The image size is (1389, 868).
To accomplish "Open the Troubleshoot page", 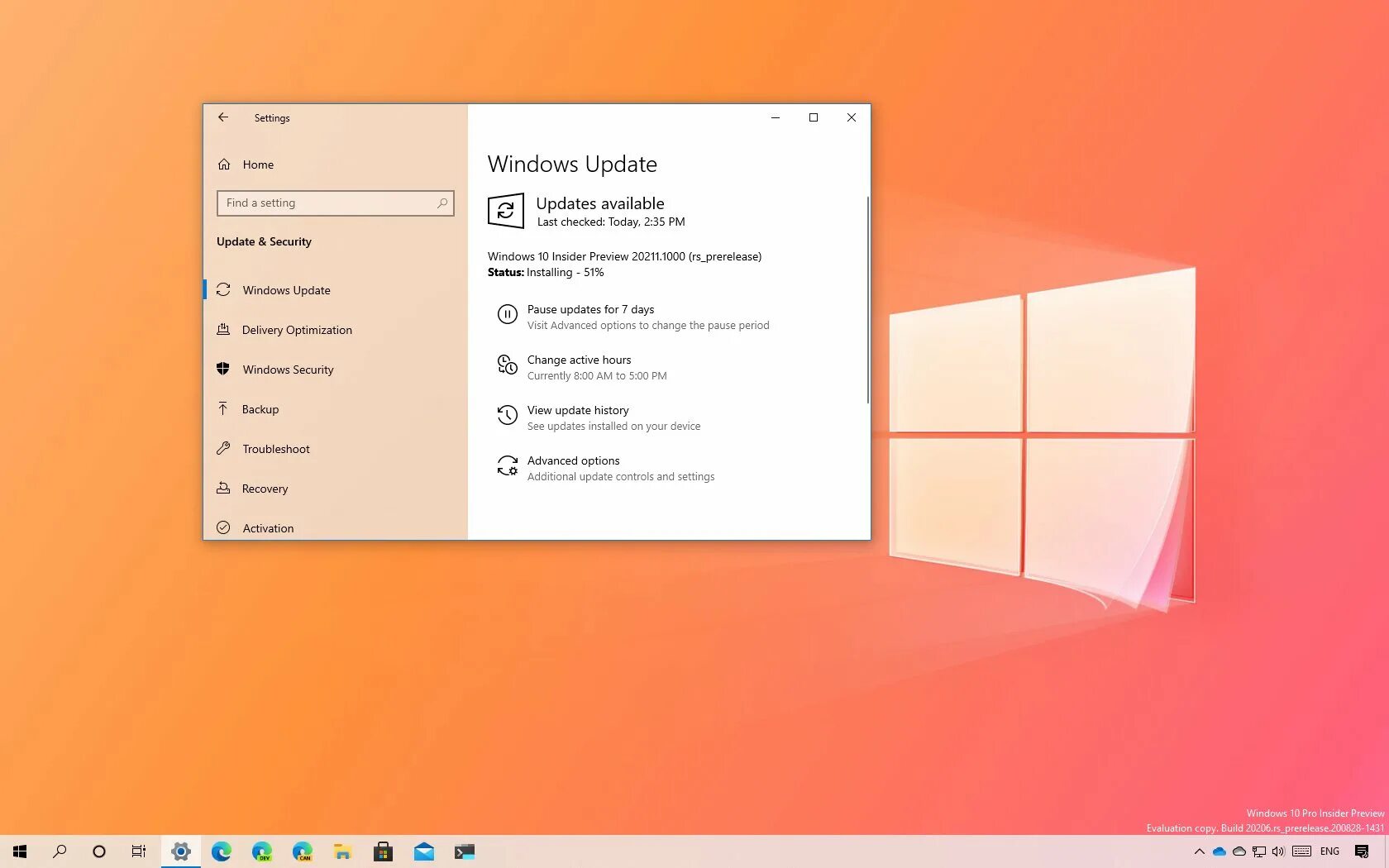I will [335, 449].
